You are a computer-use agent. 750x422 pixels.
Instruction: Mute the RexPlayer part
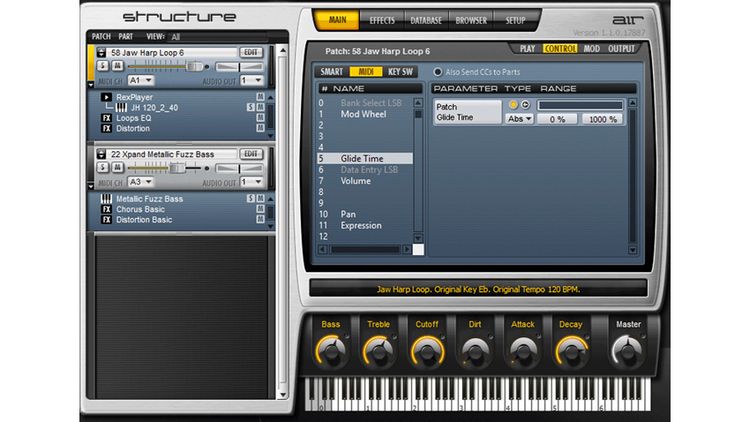260,97
